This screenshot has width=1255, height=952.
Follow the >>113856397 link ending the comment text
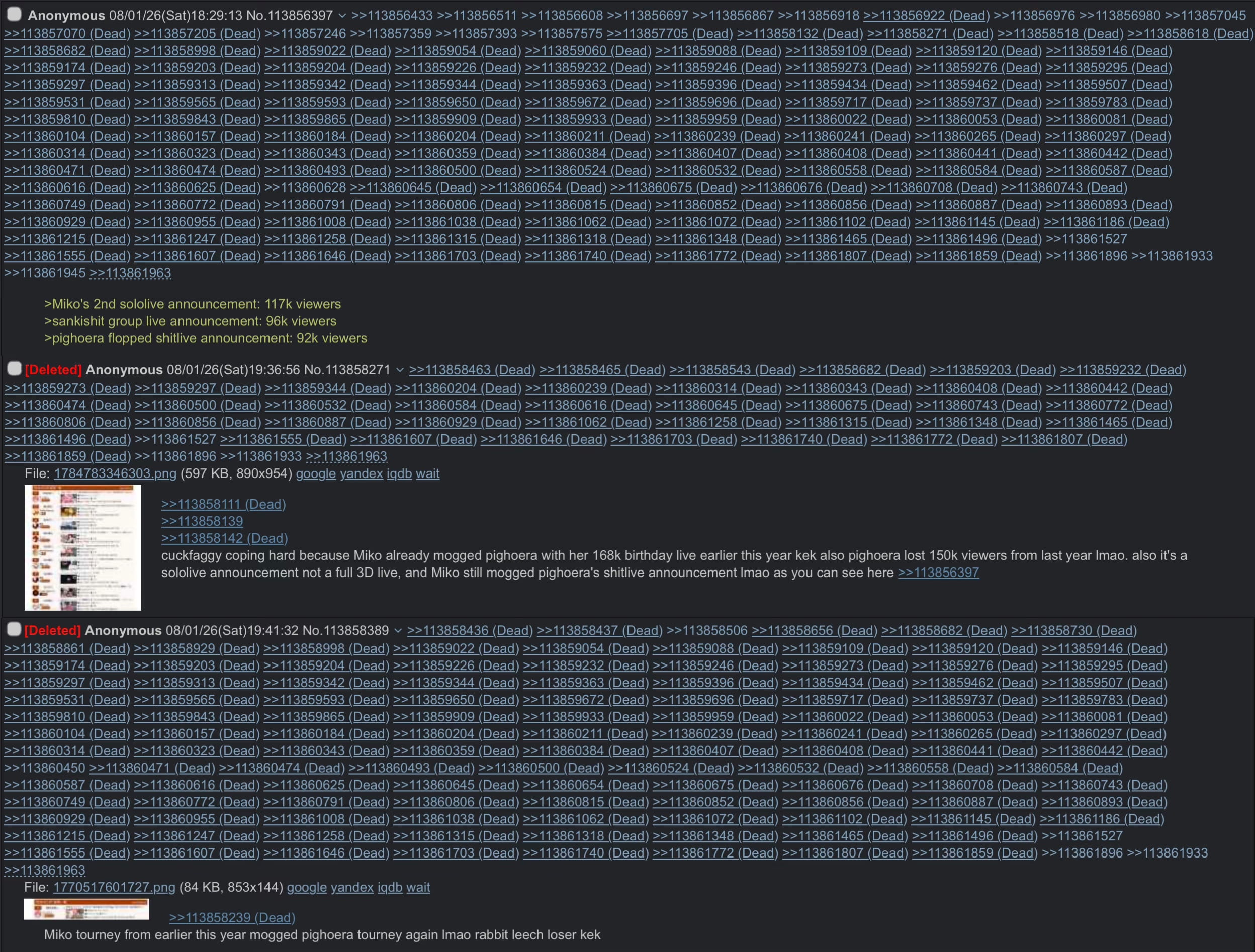[938, 573]
